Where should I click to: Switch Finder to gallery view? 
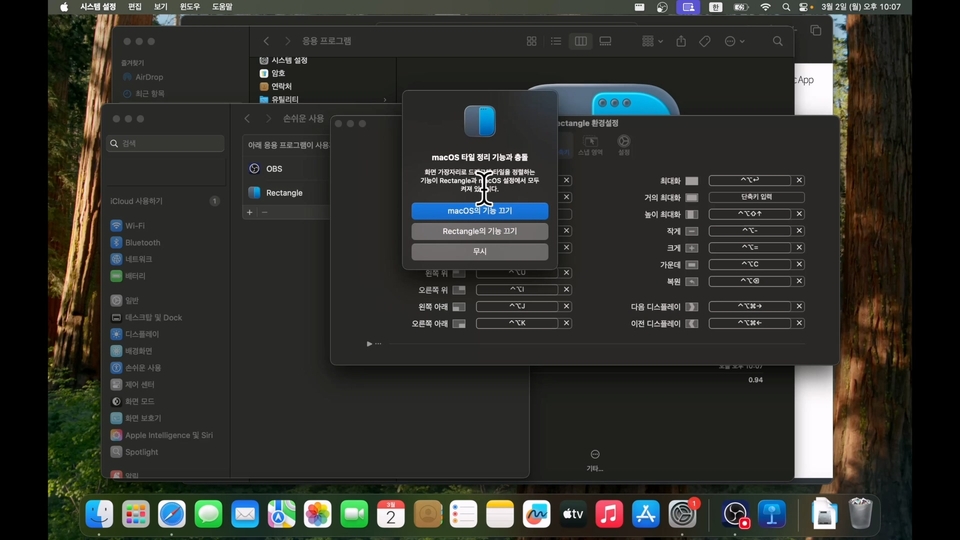tap(605, 41)
